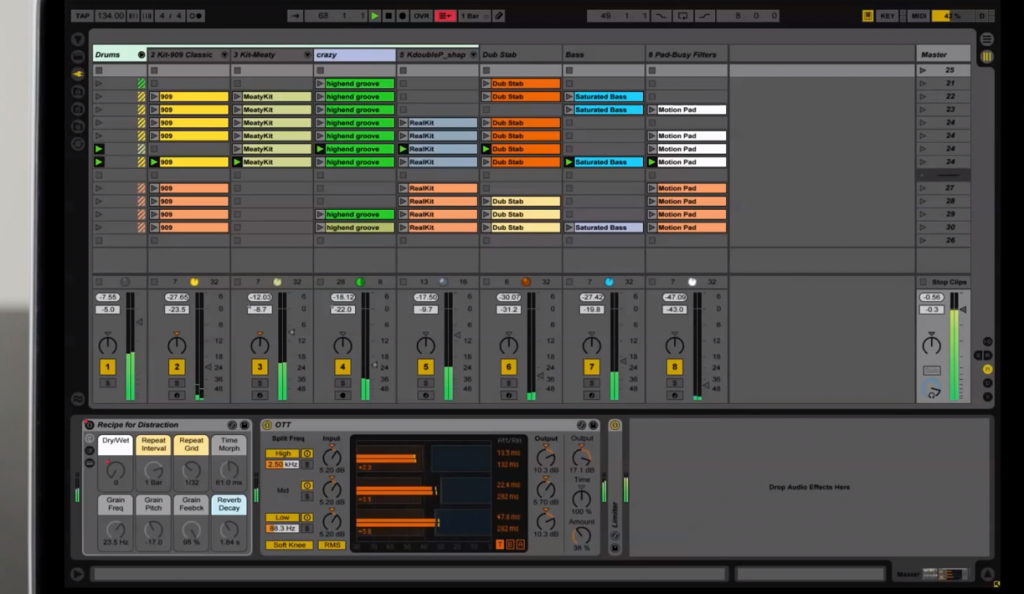The height and width of the screenshot is (594, 1024).
Task: Solo track 6
Action: (508, 383)
